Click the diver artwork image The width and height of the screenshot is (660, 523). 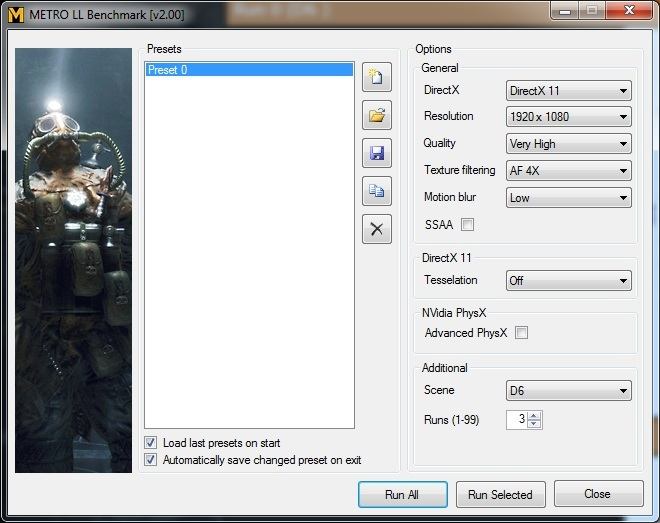pyautogui.click(x=73, y=260)
